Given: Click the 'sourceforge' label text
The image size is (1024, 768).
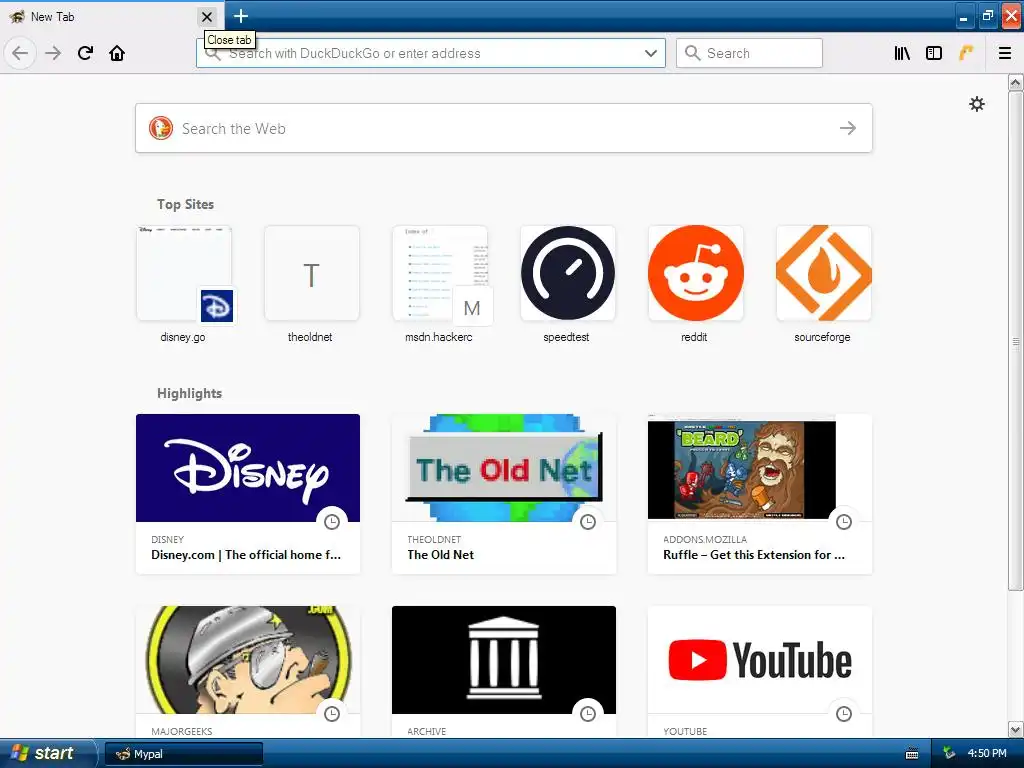Looking at the screenshot, I should pyautogui.click(x=822, y=337).
